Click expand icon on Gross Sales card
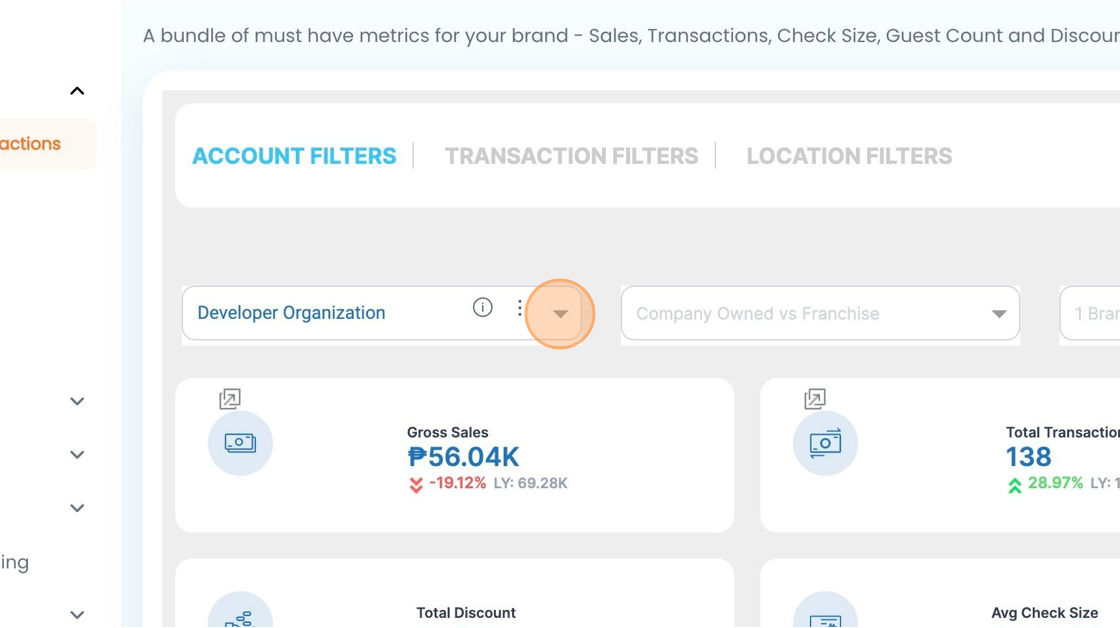Image resolution: width=1120 pixels, height=628 pixels. [230, 399]
